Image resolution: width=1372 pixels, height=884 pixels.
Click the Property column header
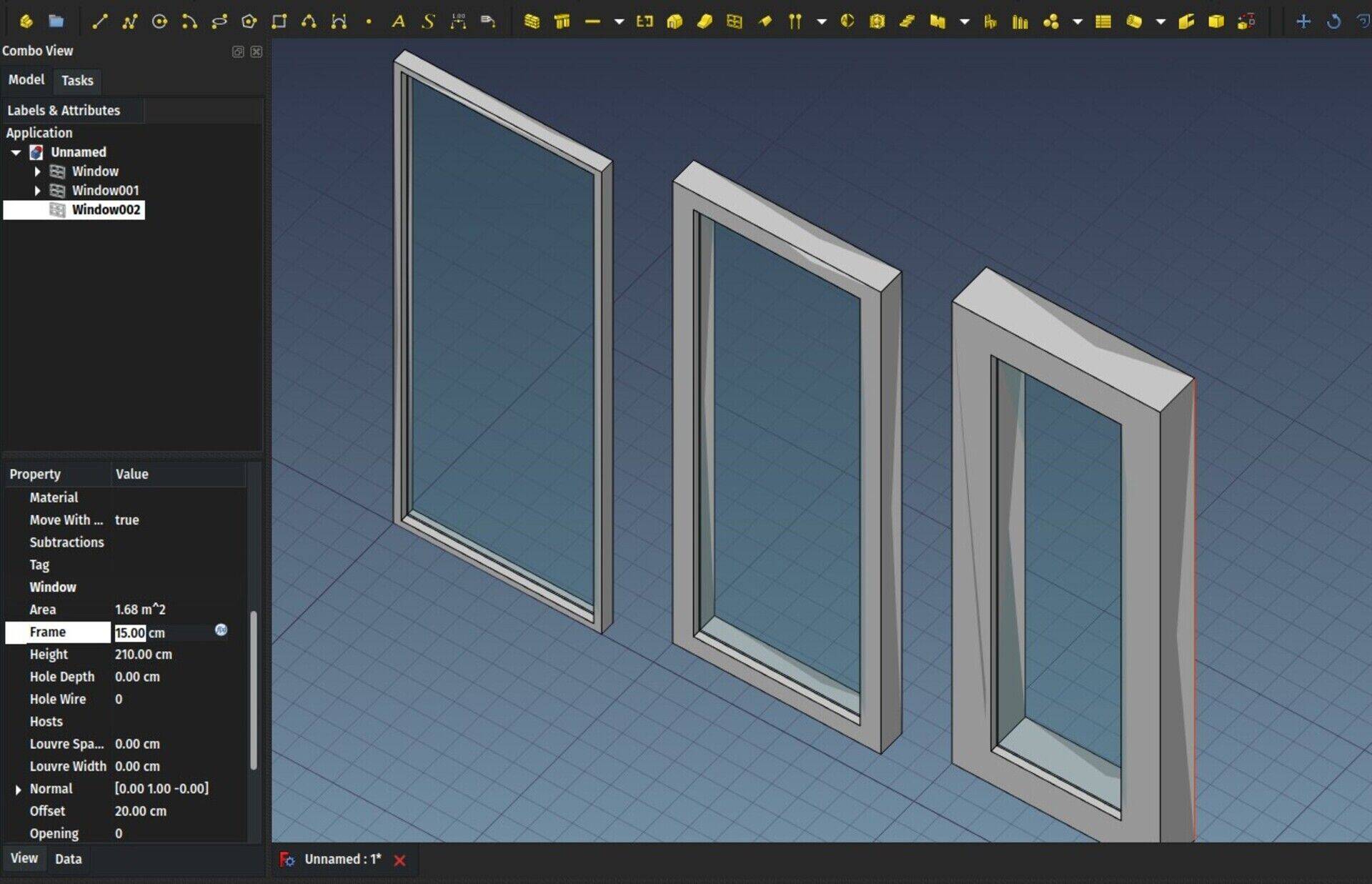[x=58, y=475]
